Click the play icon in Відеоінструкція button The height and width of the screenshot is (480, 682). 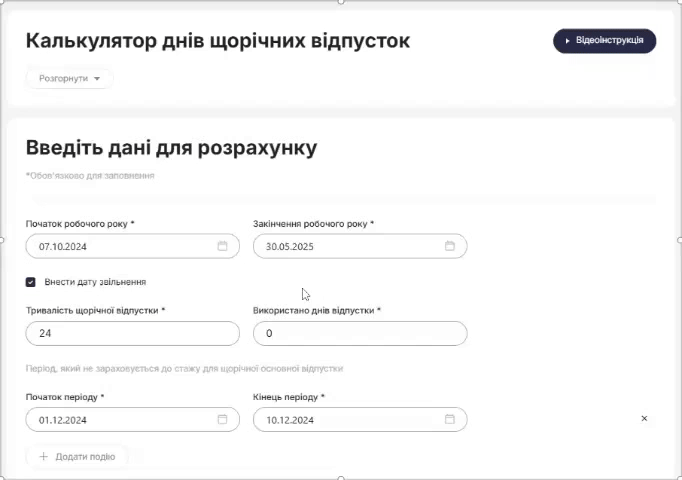click(567, 41)
